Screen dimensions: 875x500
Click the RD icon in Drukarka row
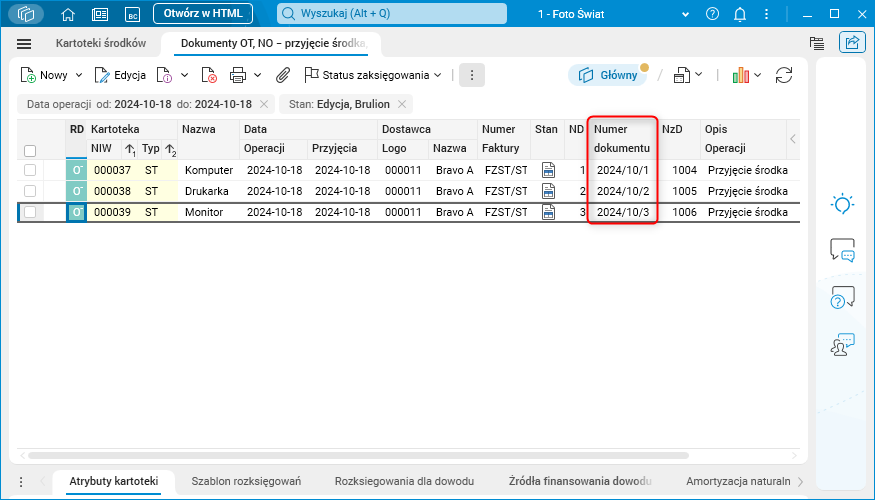(76, 191)
